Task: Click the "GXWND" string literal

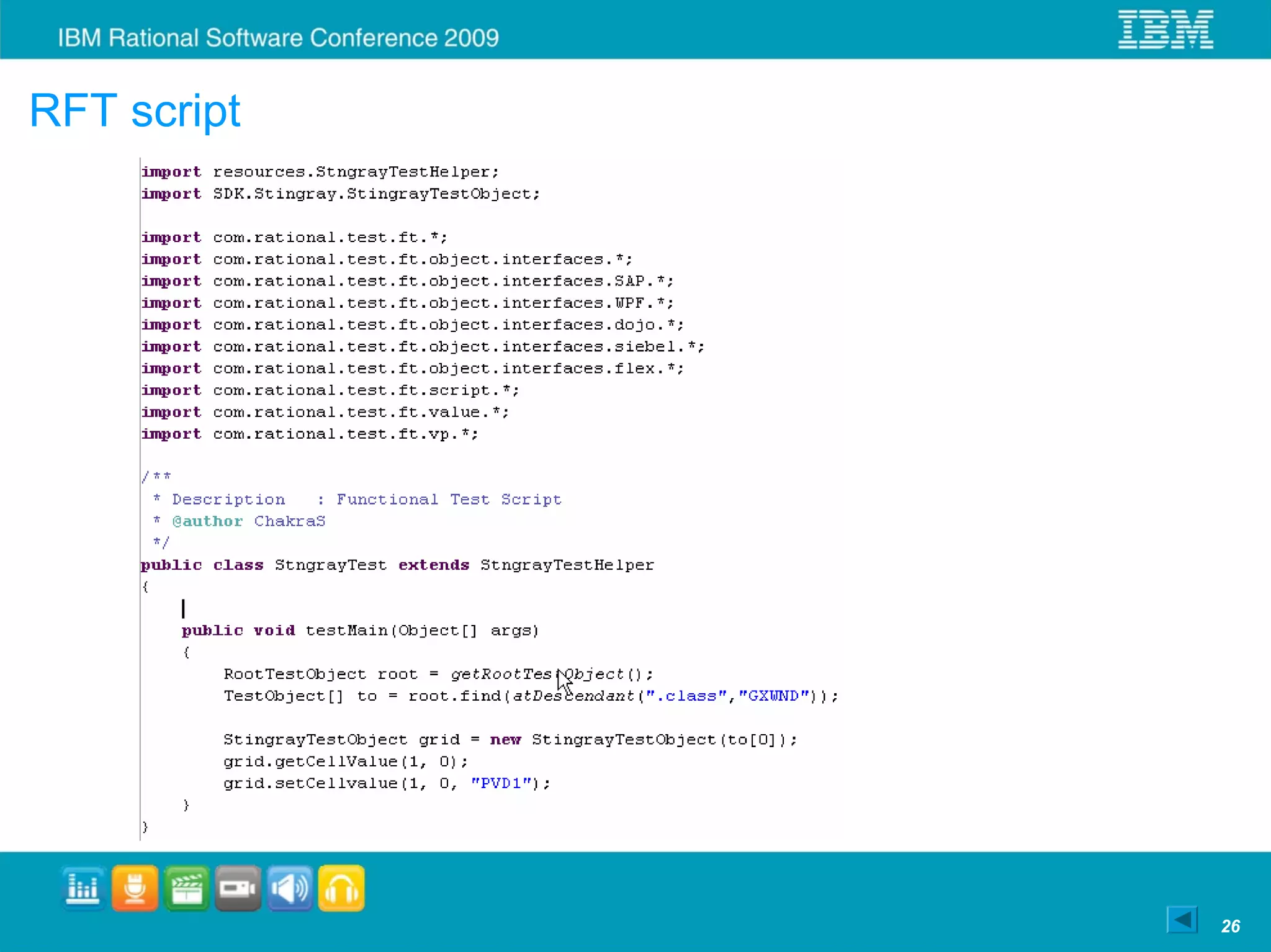Action: point(773,696)
